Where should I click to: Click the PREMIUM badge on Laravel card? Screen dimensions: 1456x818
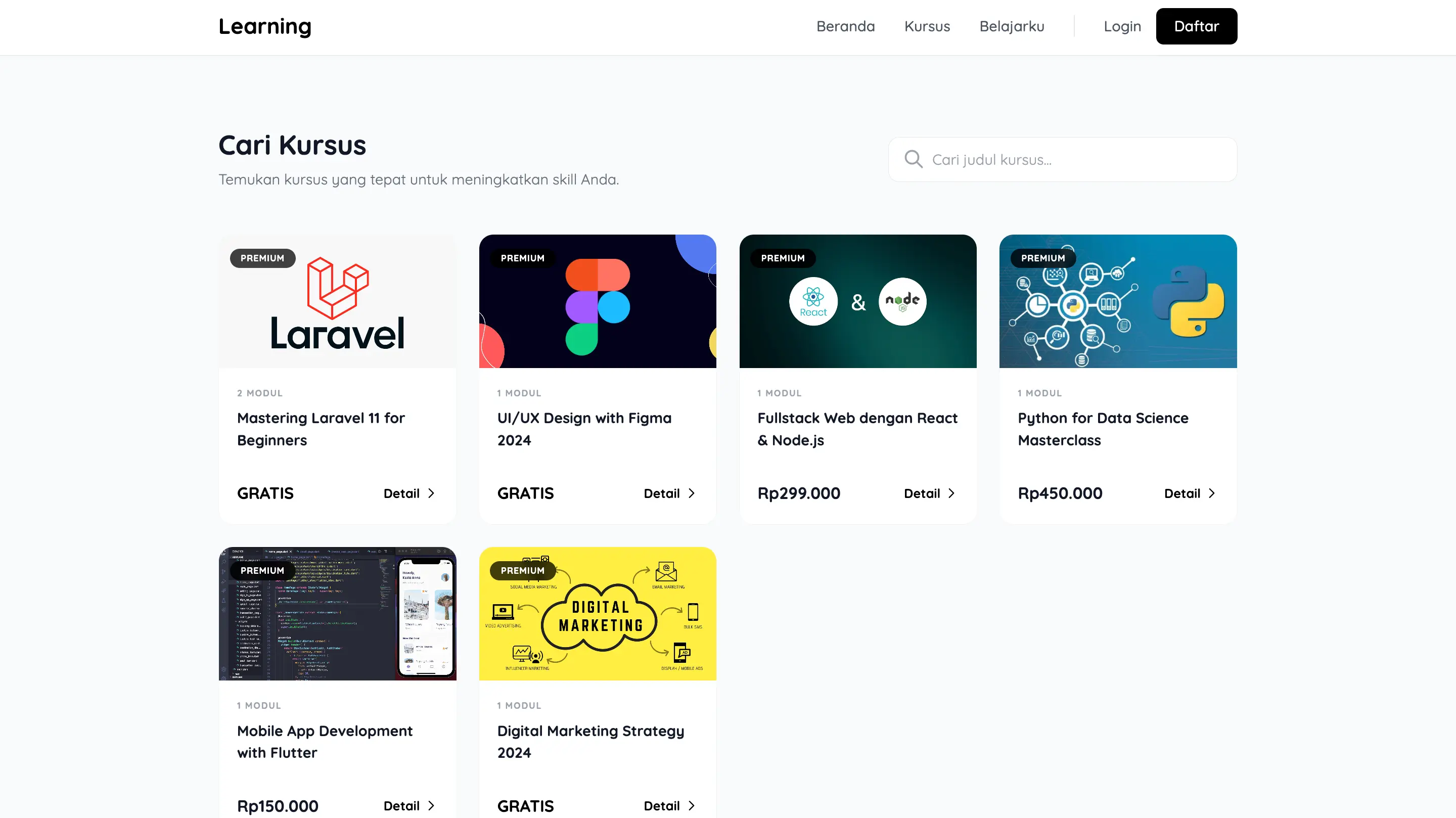(x=262, y=258)
